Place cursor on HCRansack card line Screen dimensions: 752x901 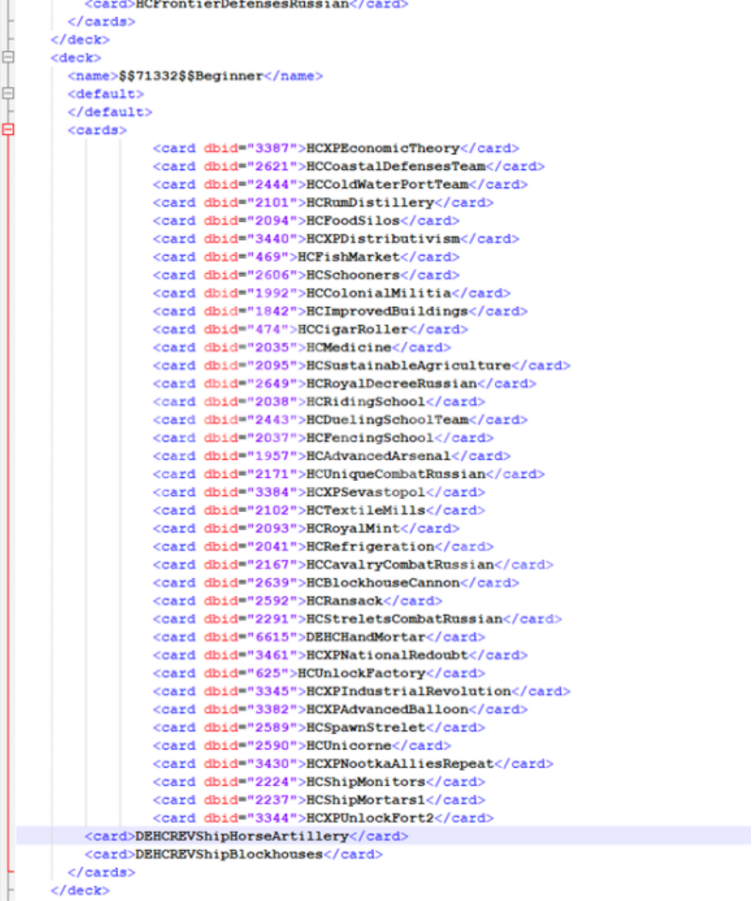click(298, 601)
